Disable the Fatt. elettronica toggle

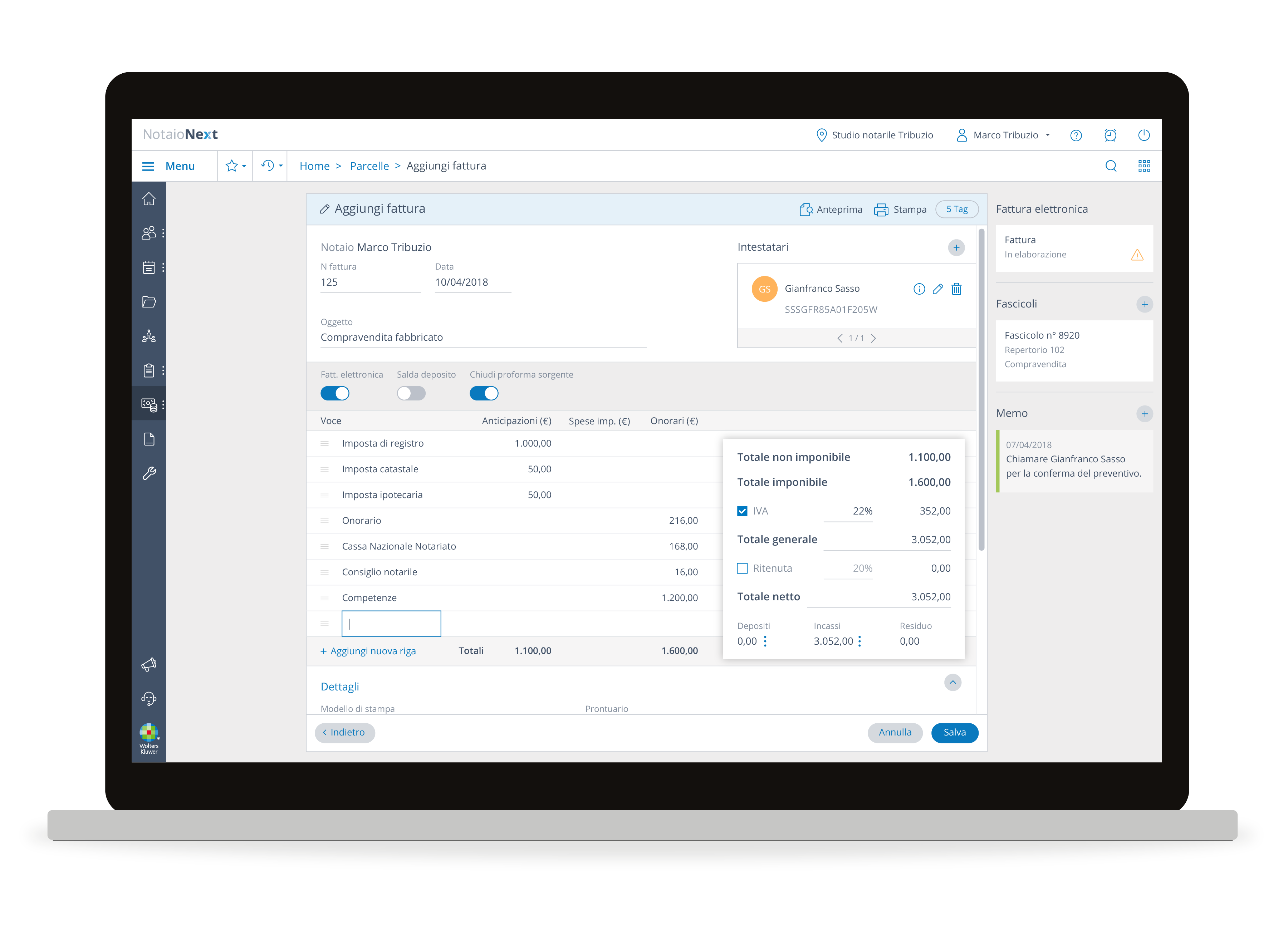click(335, 393)
